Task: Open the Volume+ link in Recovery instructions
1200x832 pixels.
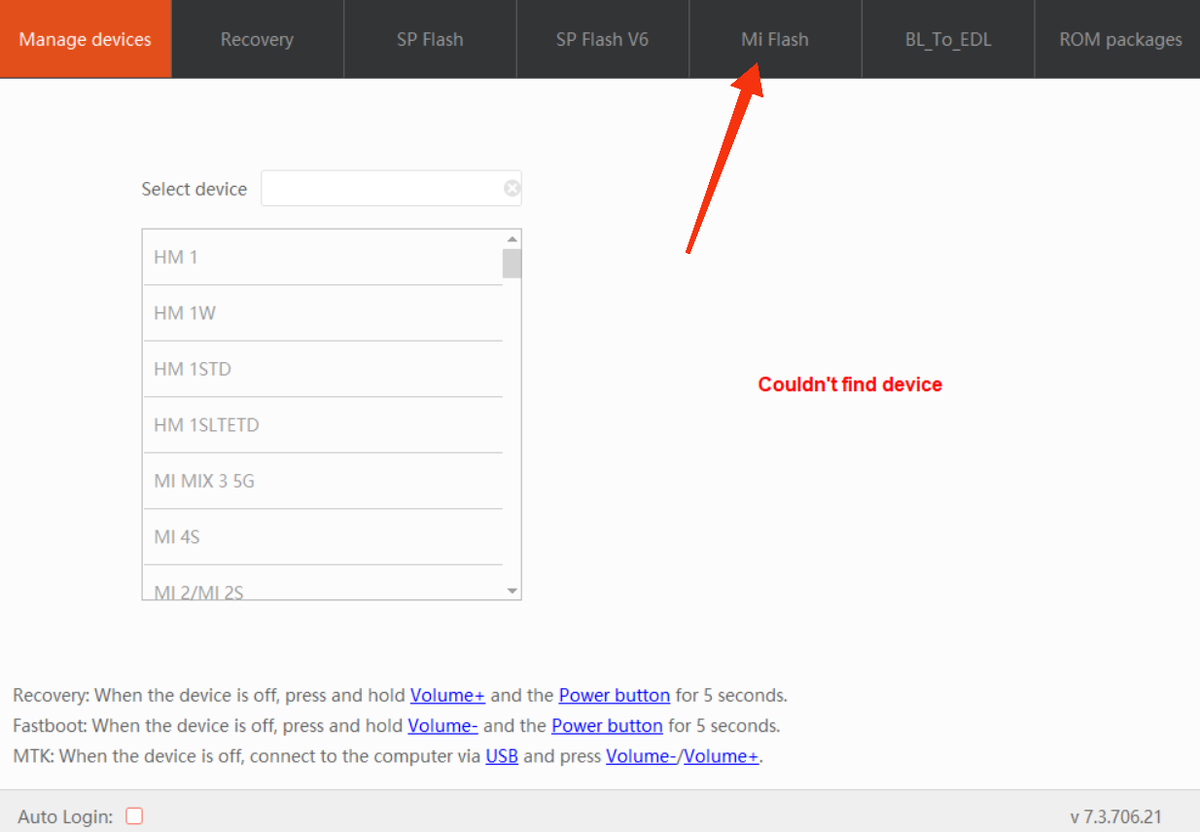Action: tap(448, 695)
